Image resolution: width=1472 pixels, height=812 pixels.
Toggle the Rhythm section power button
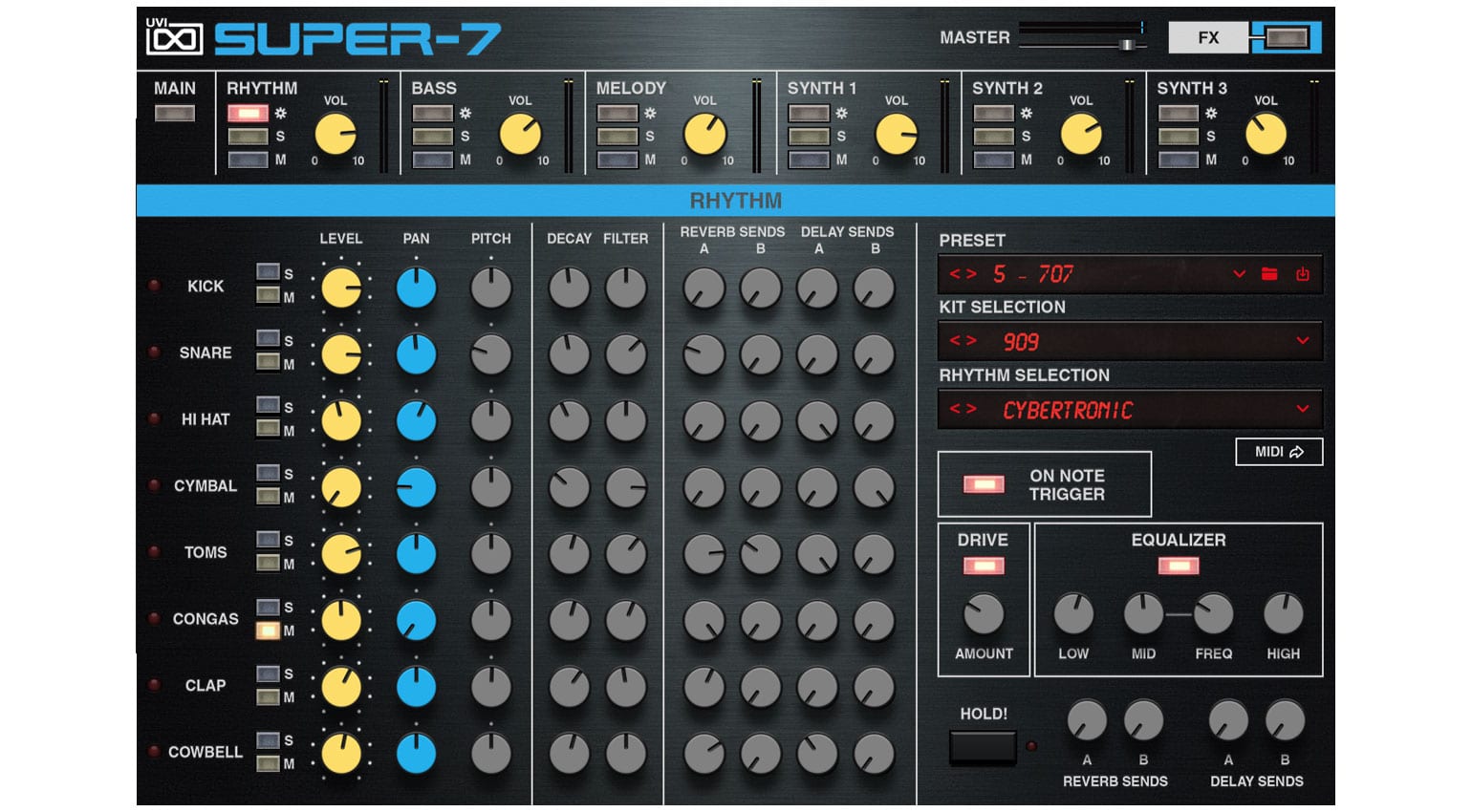[x=248, y=113]
